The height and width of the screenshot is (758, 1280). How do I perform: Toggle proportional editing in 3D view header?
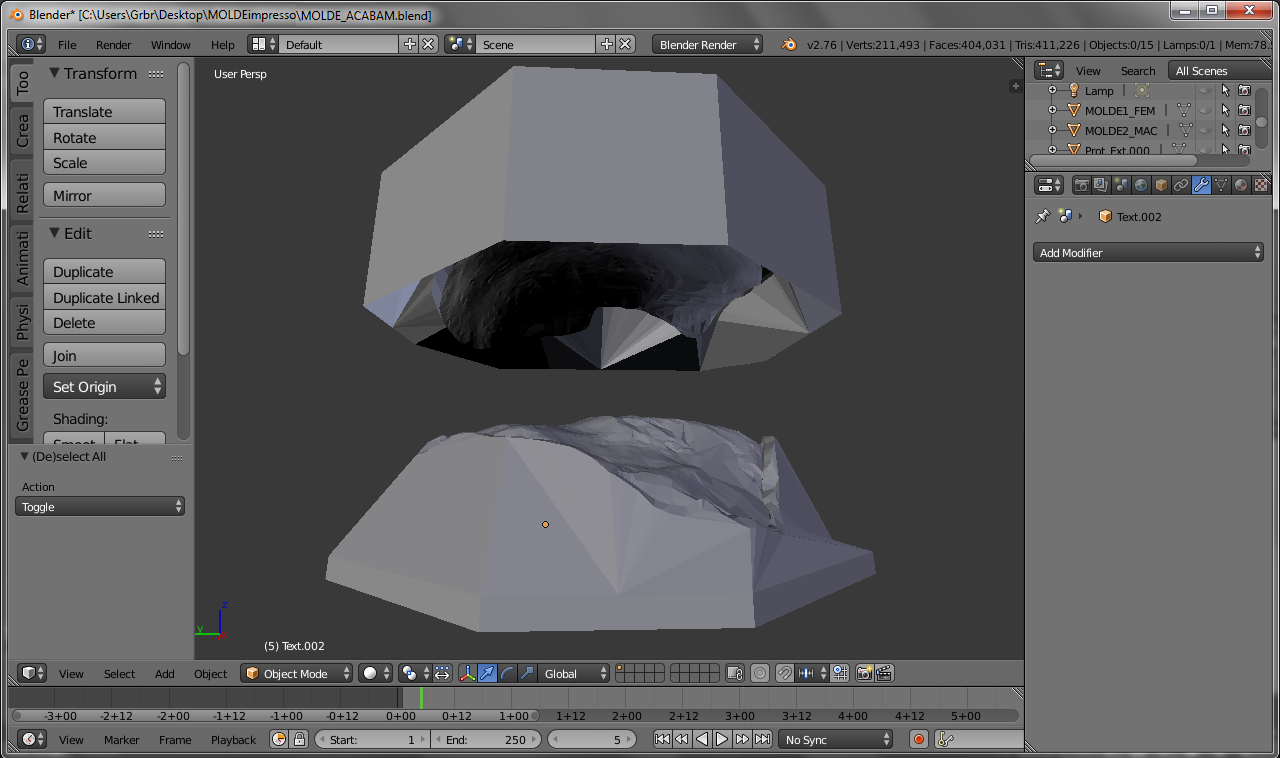(760, 673)
